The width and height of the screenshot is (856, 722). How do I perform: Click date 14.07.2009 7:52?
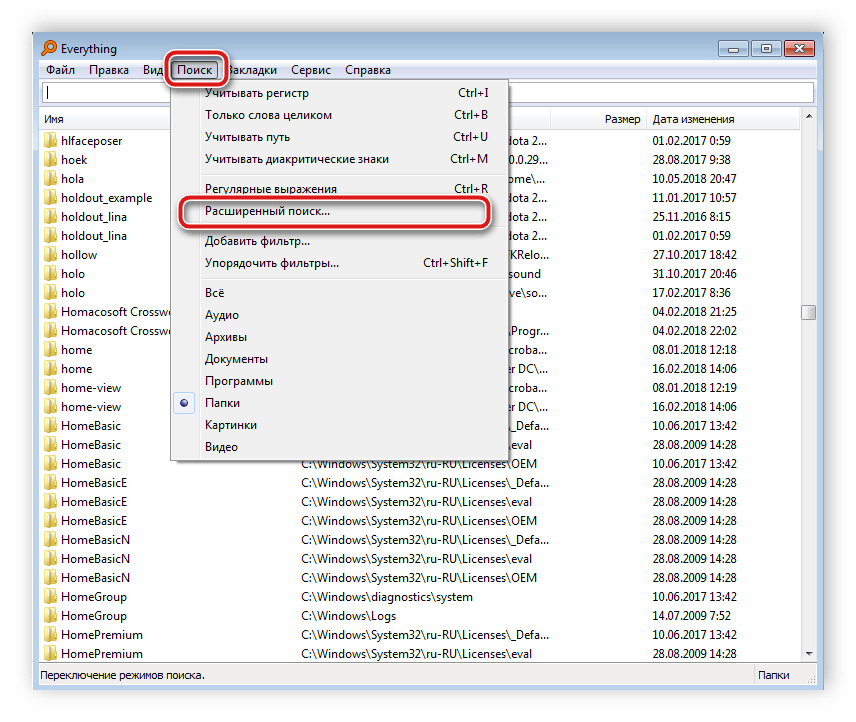(691, 616)
